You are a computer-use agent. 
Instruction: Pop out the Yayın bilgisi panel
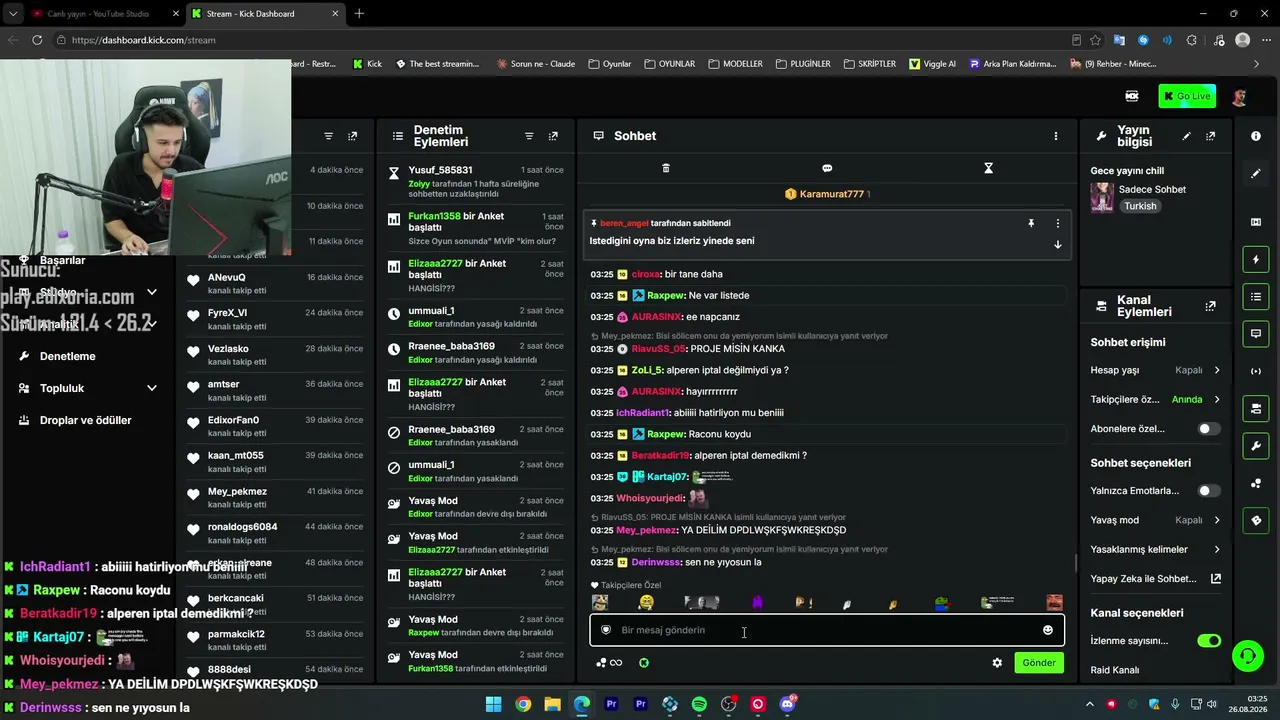point(1211,136)
